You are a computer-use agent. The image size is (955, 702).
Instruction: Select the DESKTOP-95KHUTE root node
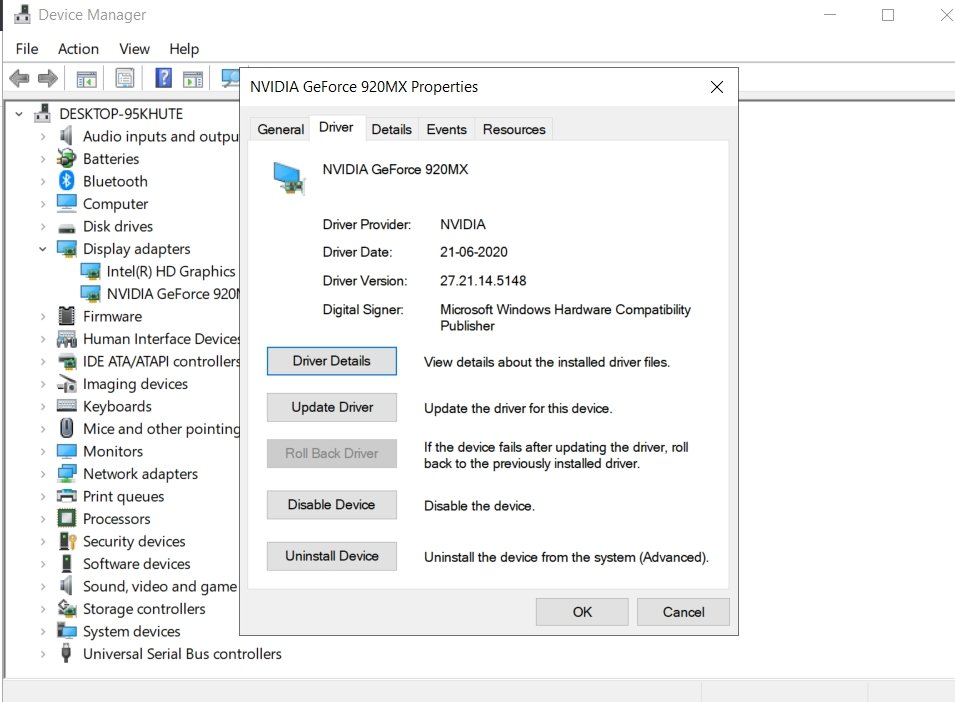click(100, 113)
